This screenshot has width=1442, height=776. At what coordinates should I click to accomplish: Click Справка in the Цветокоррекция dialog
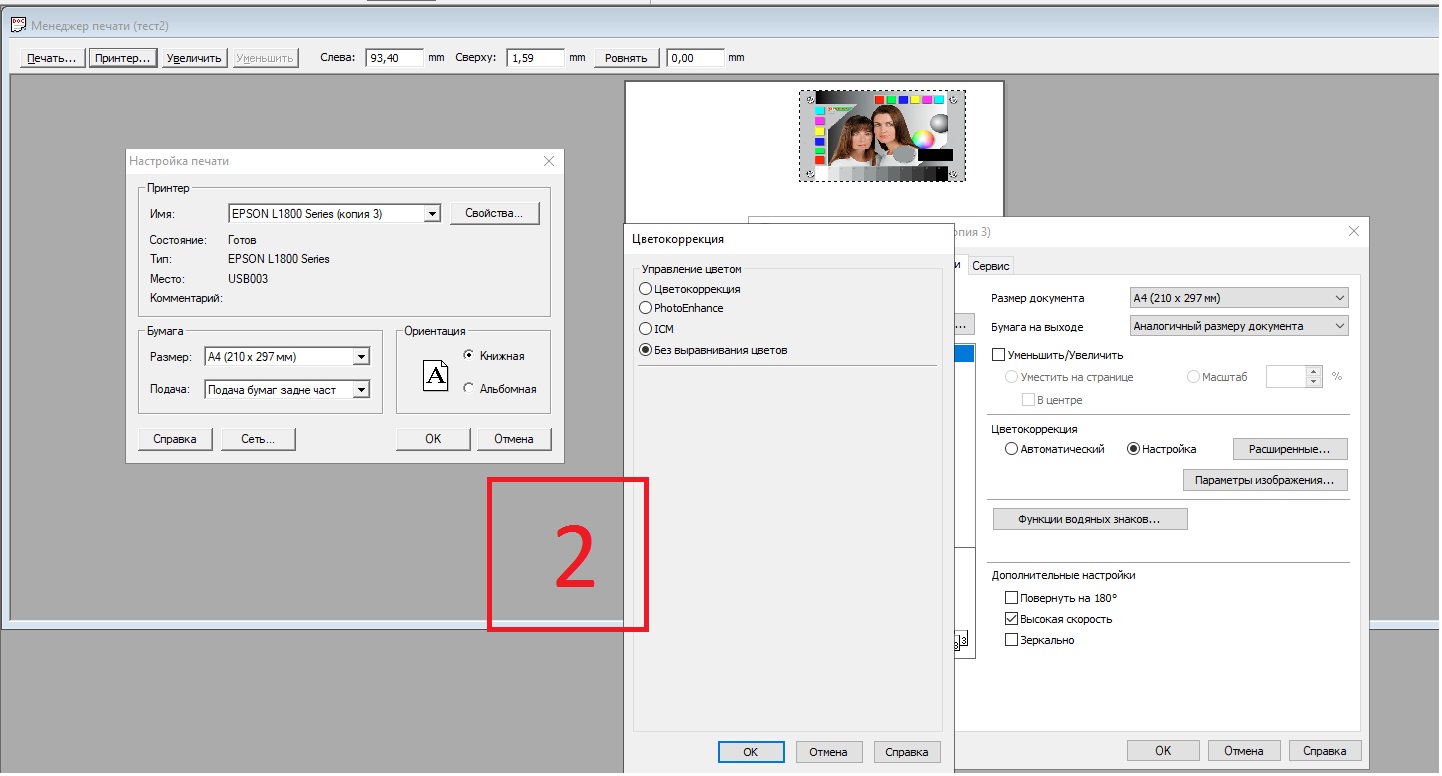point(908,752)
